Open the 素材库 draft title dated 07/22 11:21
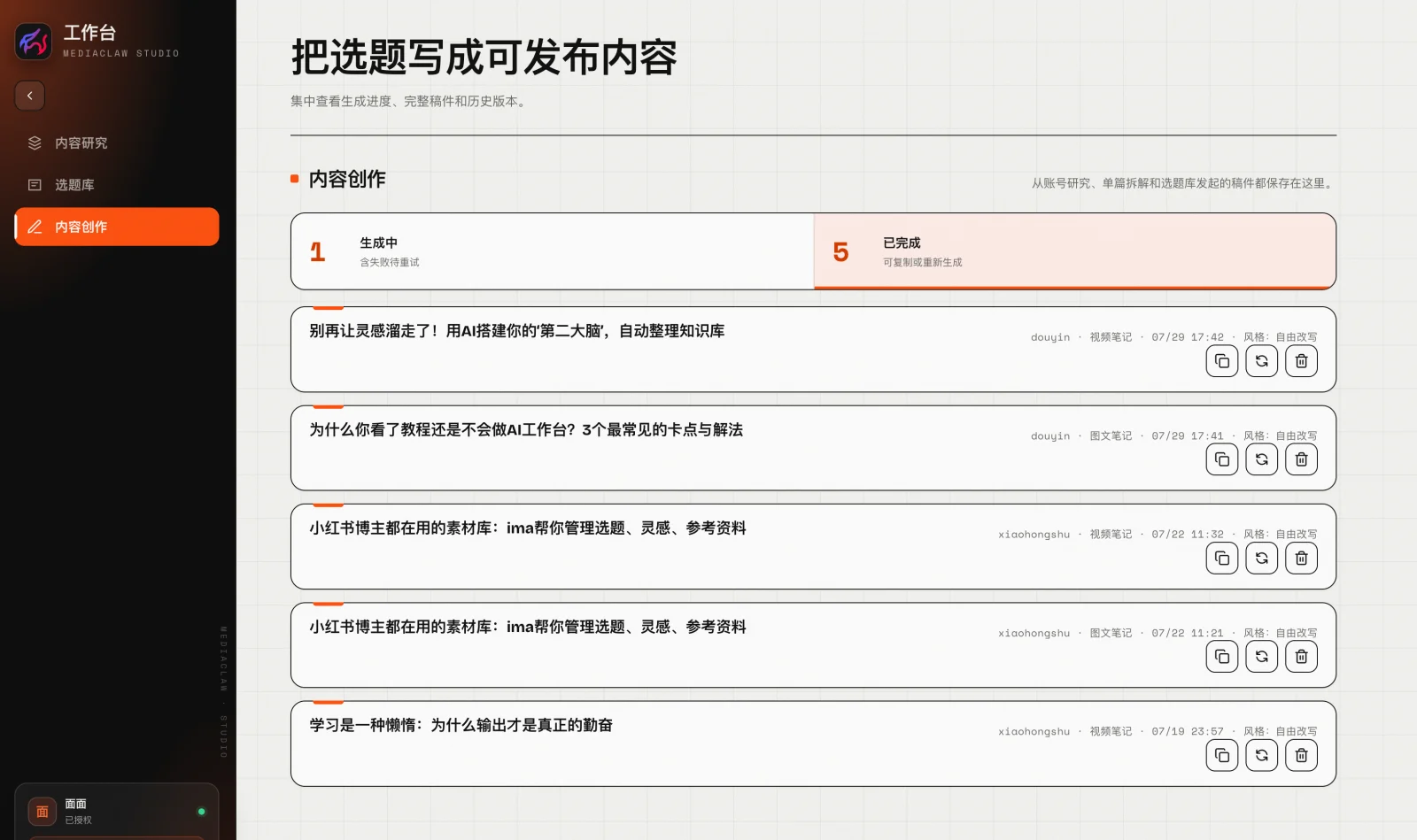The image size is (1417, 840). pyautogui.click(x=528, y=628)
